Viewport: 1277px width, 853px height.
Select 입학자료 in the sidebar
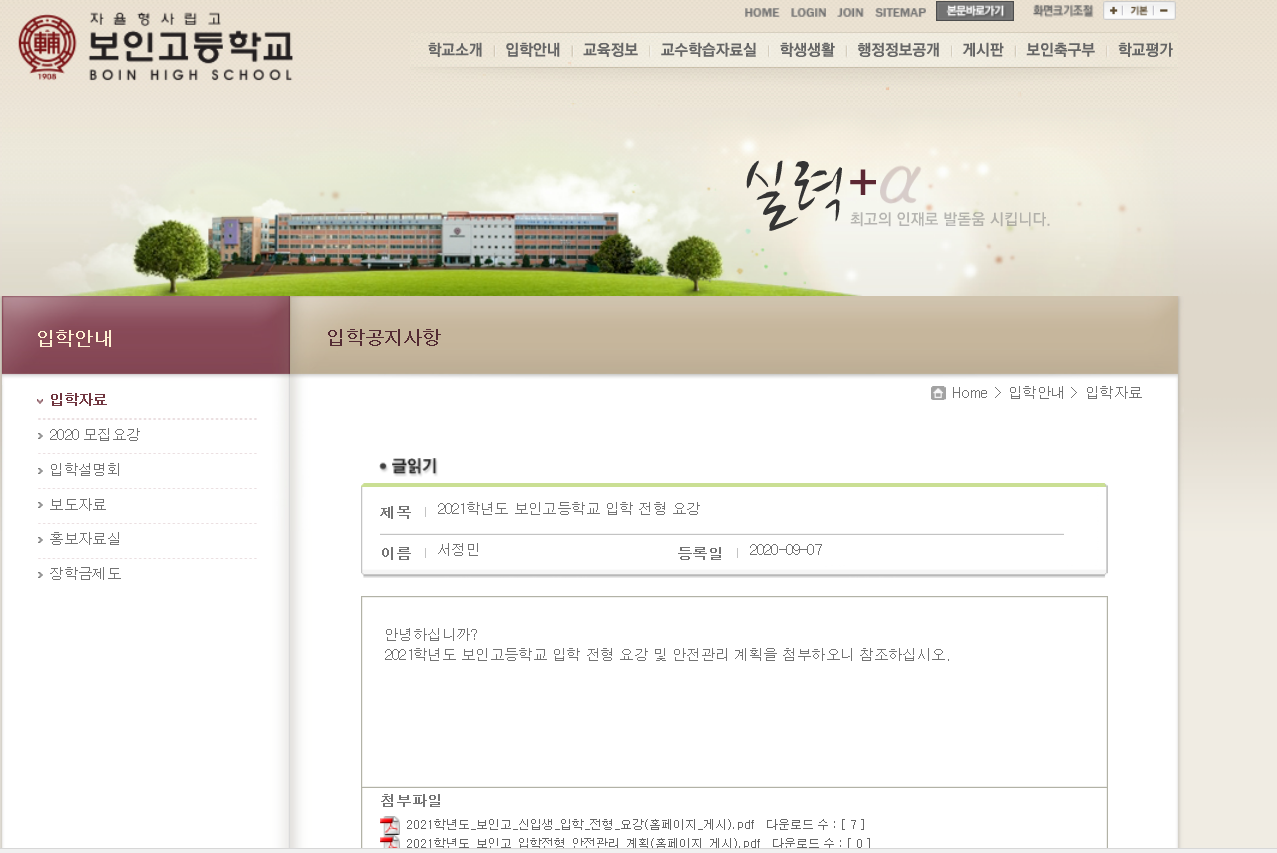point(78,400)
